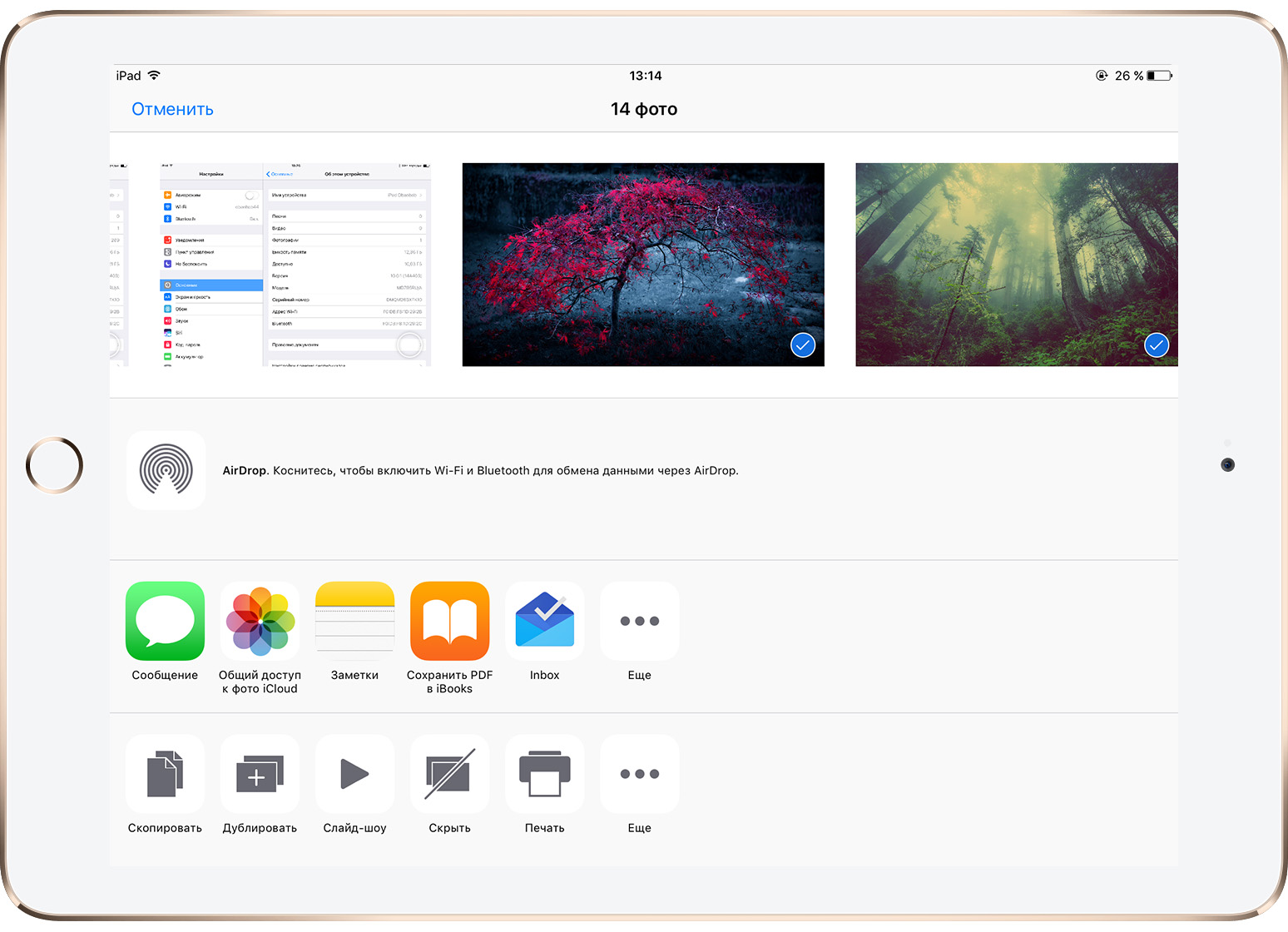Tap the AirDrop description text
Viewport: 1288px width, 932px height.
[x=481, y=470]
